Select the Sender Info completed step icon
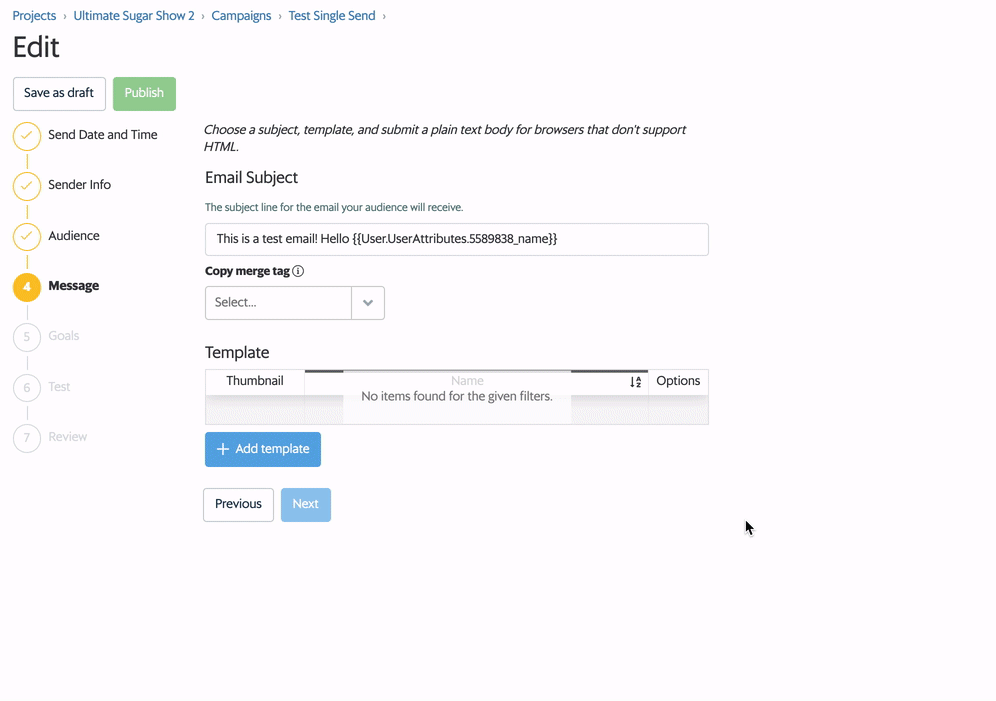 pos(26,186)
